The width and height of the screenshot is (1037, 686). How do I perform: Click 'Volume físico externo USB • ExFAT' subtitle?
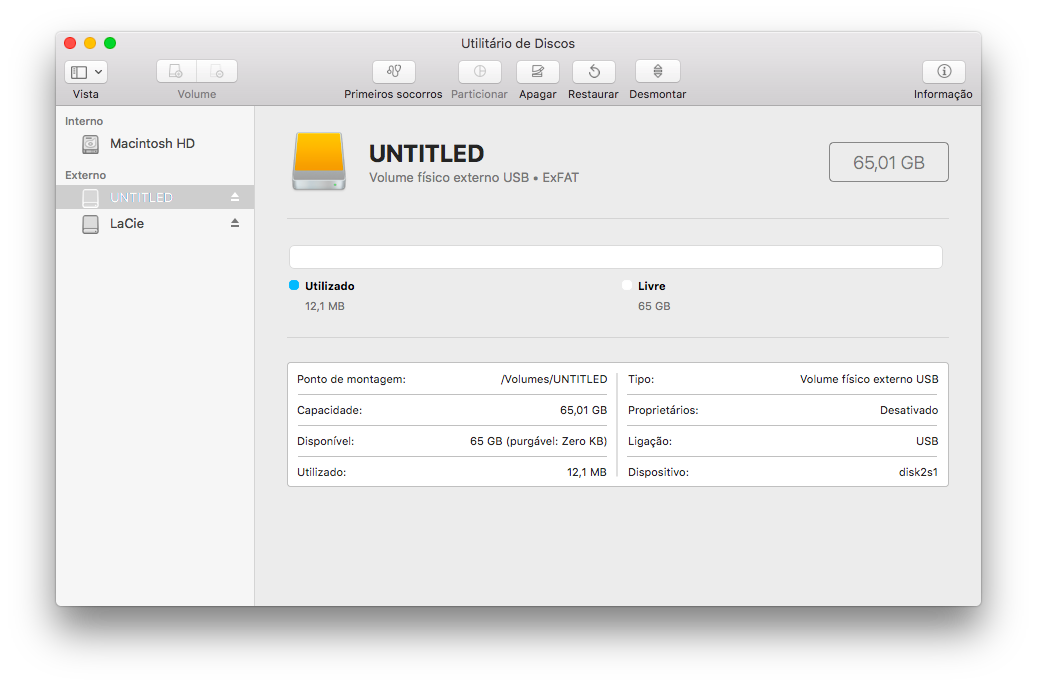click(474, 177)
